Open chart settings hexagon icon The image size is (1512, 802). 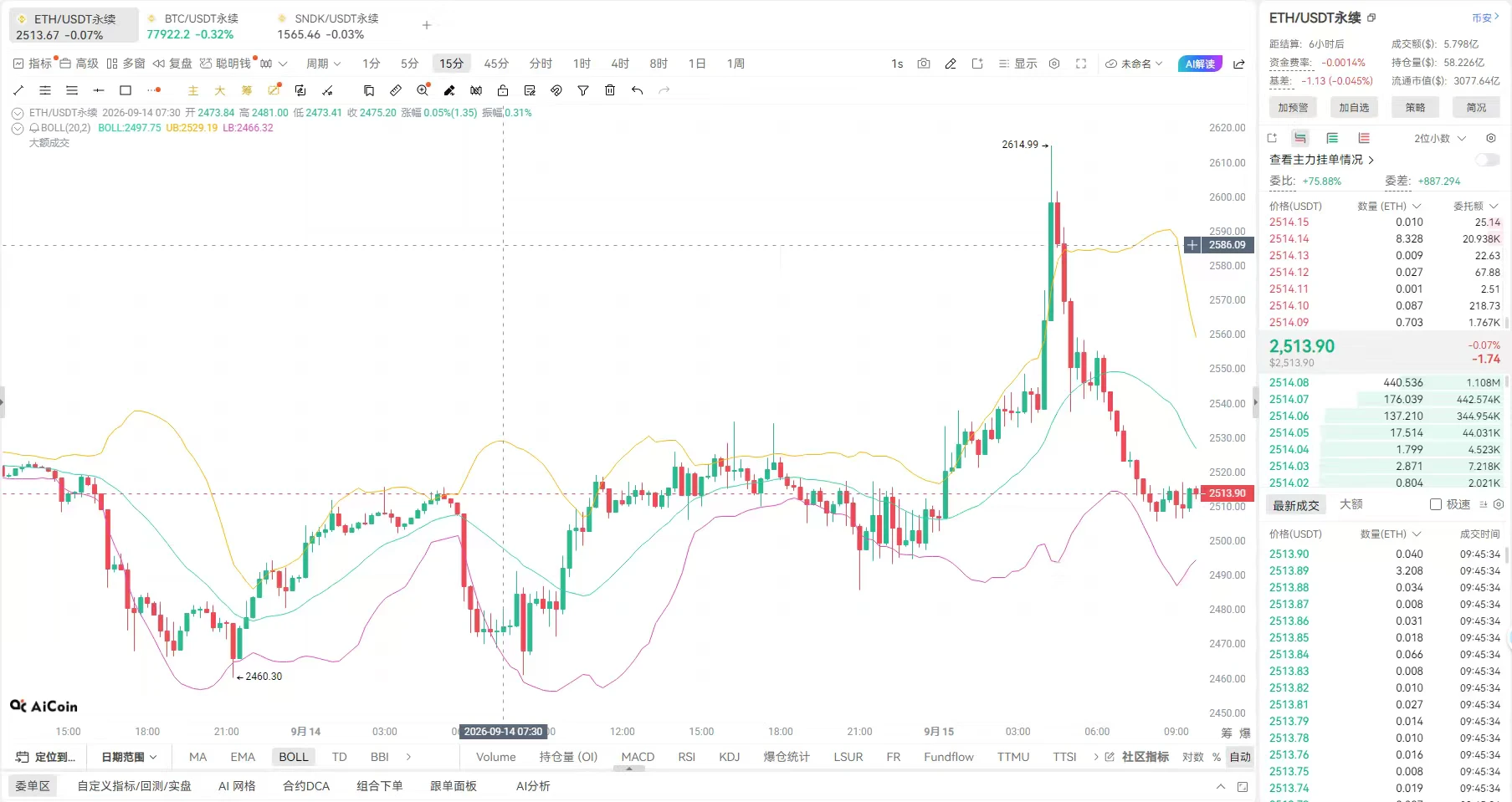tap(1054, 64)
